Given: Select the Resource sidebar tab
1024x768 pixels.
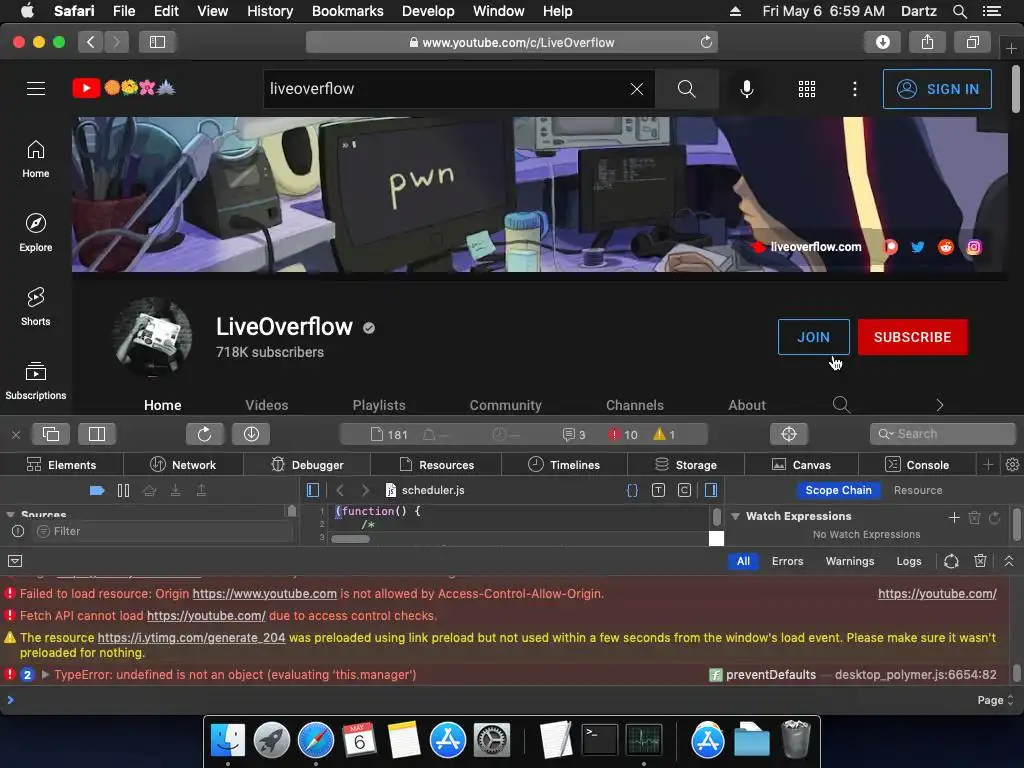Looking at the screenshot, I should [x=918, y=490].
